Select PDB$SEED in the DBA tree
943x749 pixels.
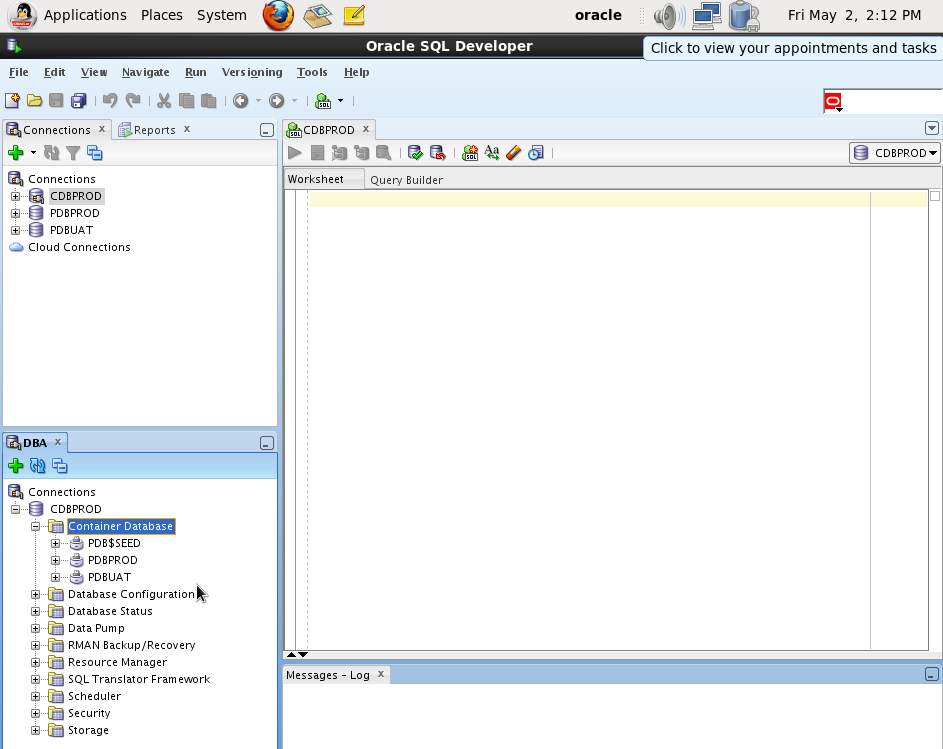(x=114, y=543)
